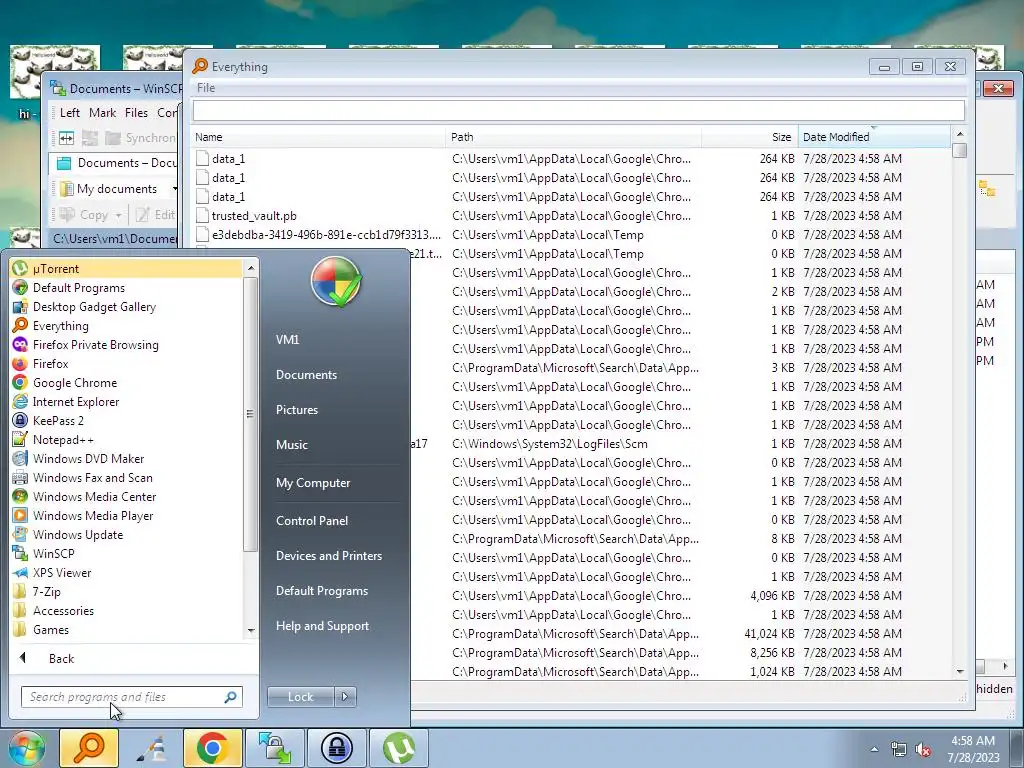The width and height of the screenshot is (1024, 768).
Task: Launch Firefox from the programs list
Action: [127, 364]
